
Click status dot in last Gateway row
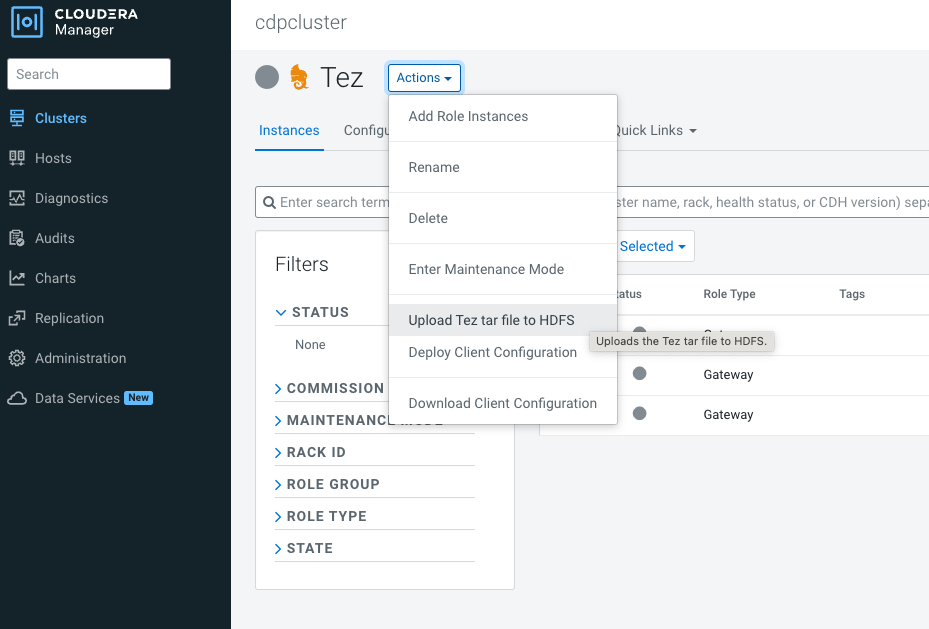pyautogui.click(x=639, y=413)
